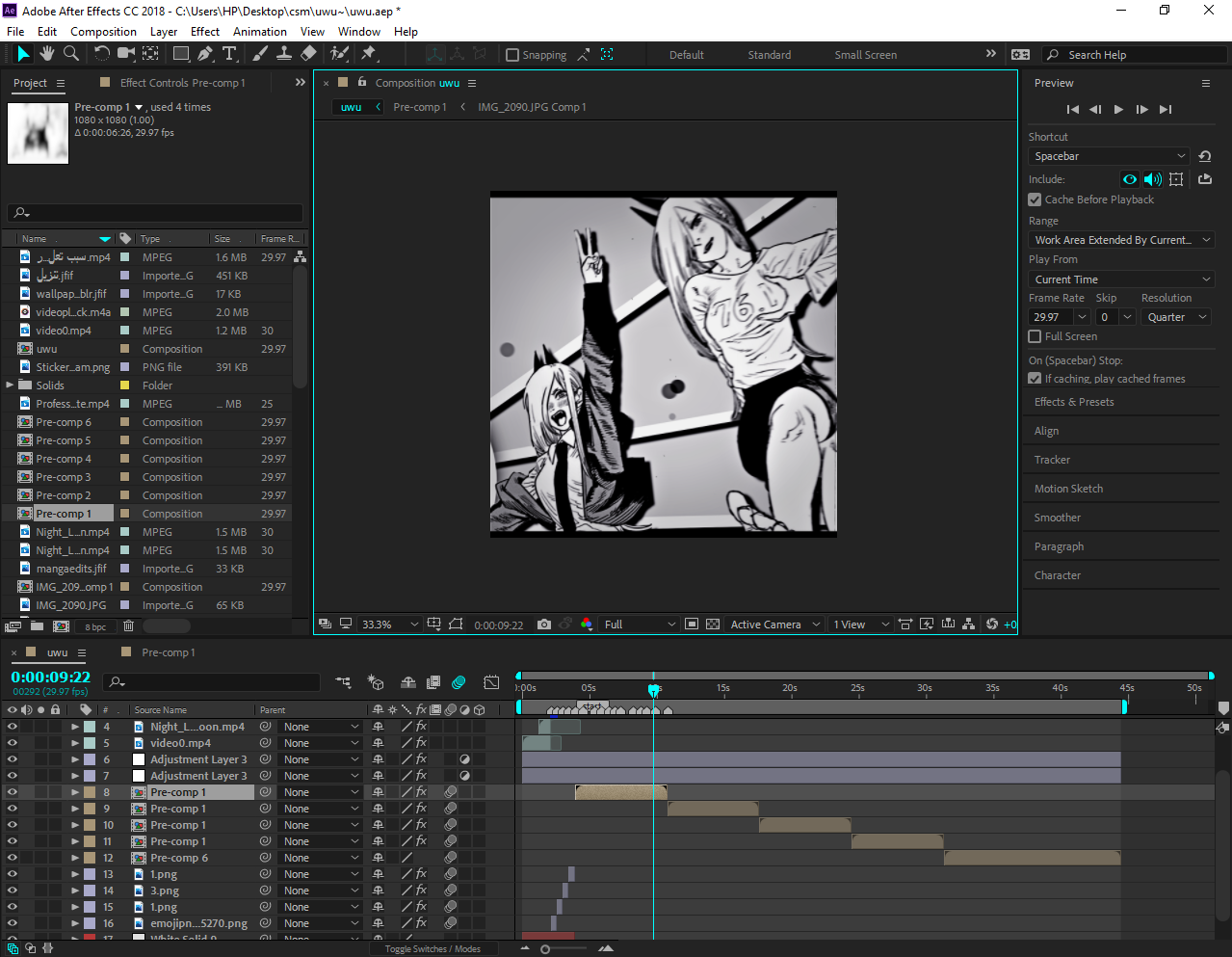
Task: Select the Zoom tool magnifier
Action: [70, 54]
